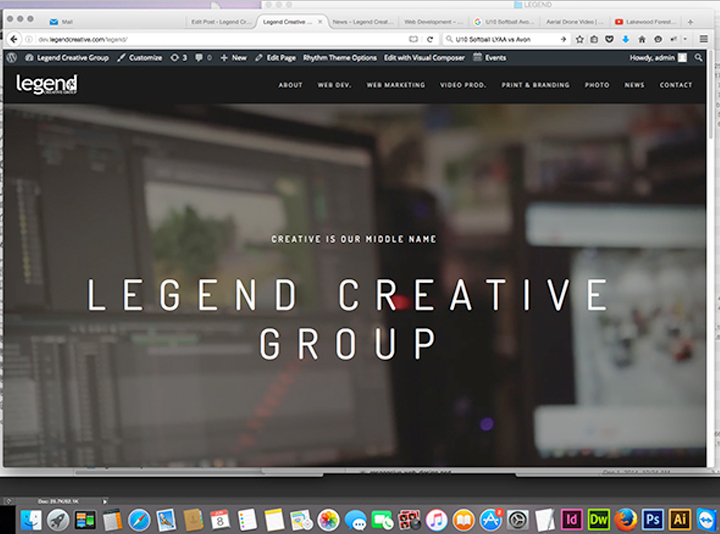Expand the toolbar overflow dropdown arrow

tap(685, 39)
